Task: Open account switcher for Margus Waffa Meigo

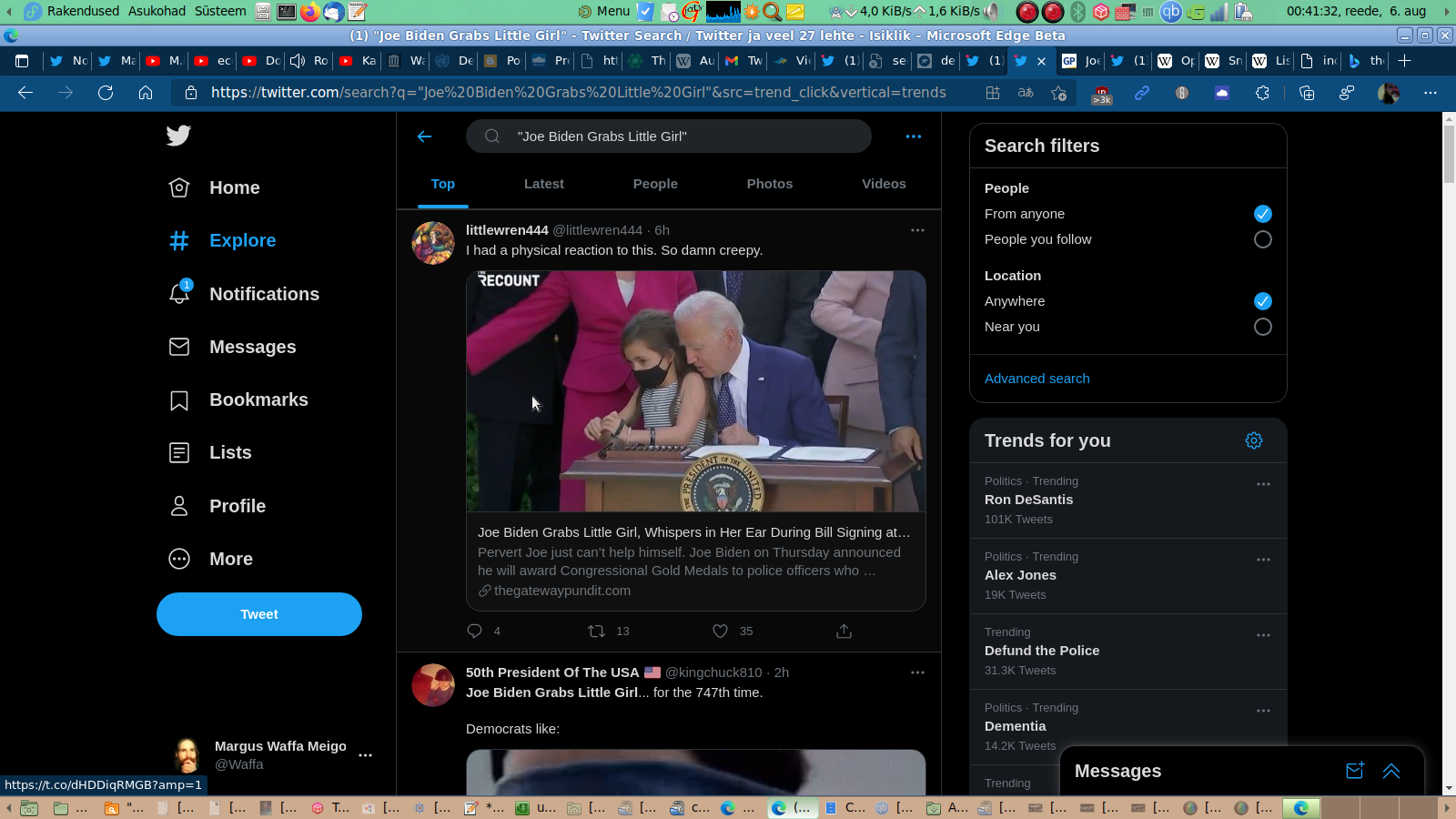Action: [x=273, y=755]
